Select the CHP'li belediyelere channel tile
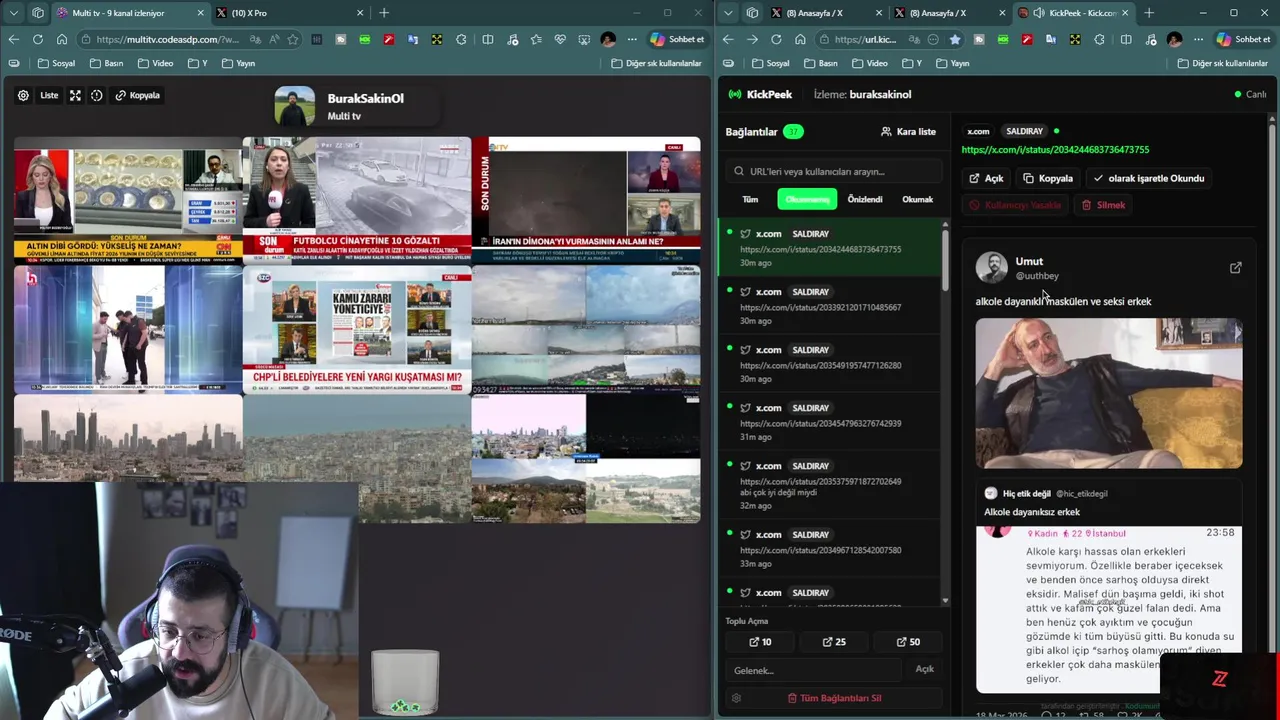Screen dimensions: 1280x720 pyautogui.click(x=356, y=329)
